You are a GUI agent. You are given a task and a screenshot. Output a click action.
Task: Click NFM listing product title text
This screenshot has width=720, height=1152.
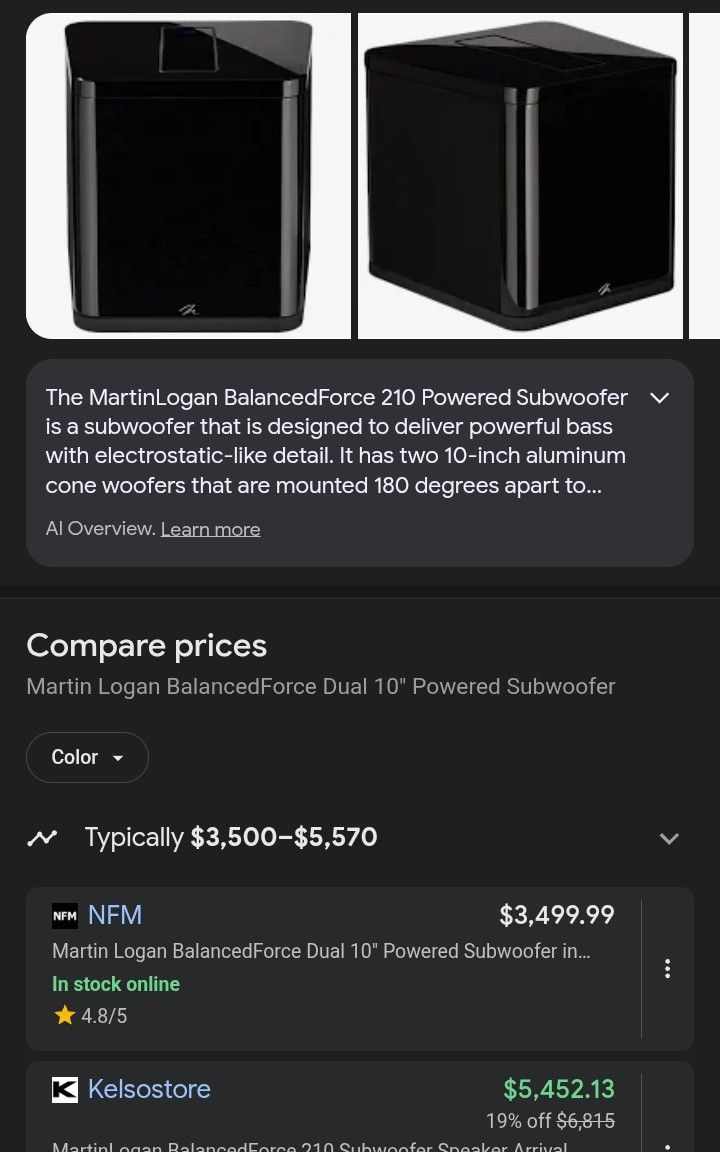click(x=321, y=951)
